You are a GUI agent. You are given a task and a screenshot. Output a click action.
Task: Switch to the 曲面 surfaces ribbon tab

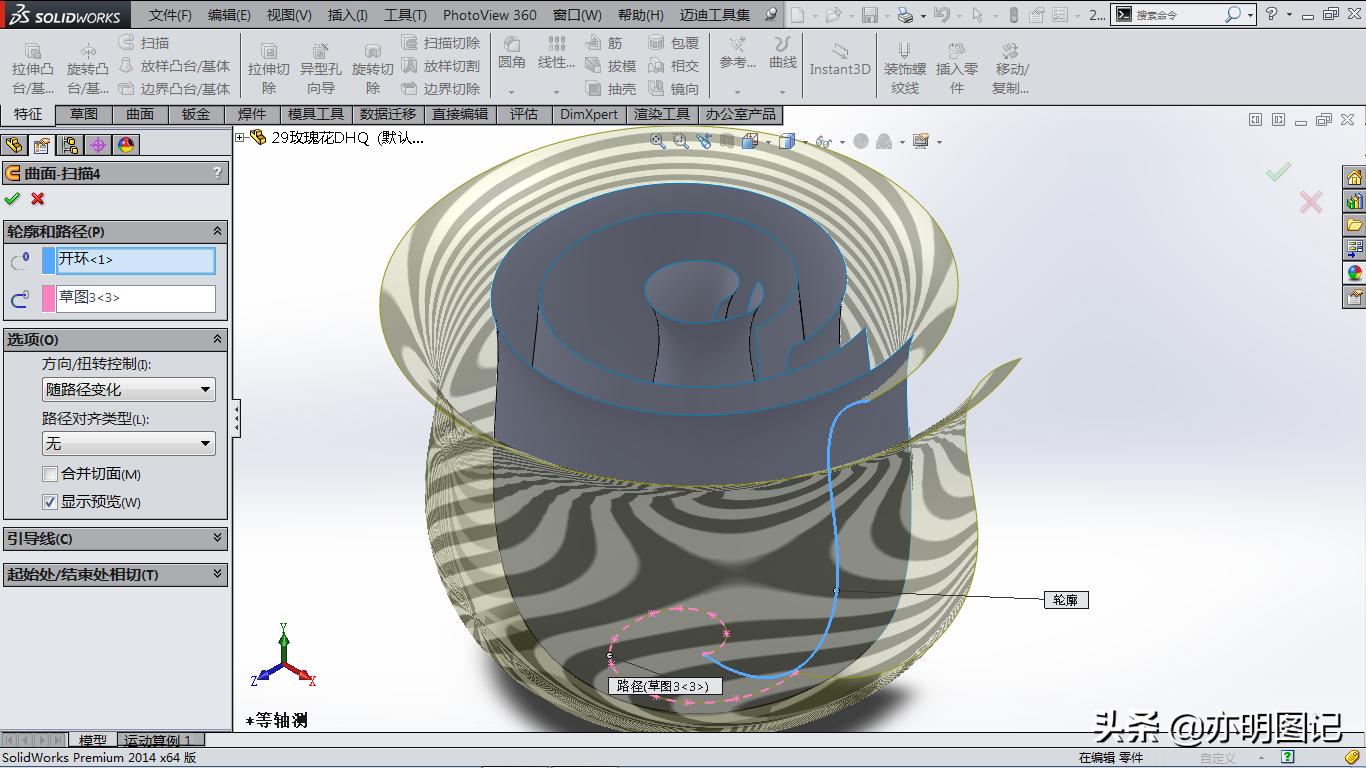pyautogui.click(x=139, y=114)
